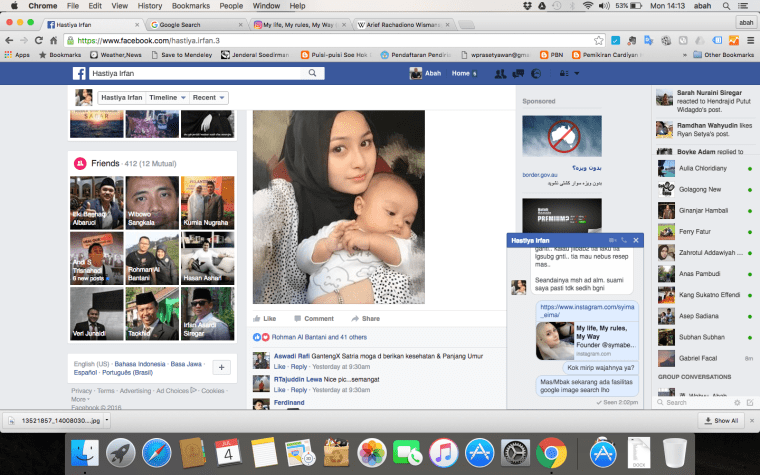
Task: Open Instagram link in chat
Action: pos(587,311)
